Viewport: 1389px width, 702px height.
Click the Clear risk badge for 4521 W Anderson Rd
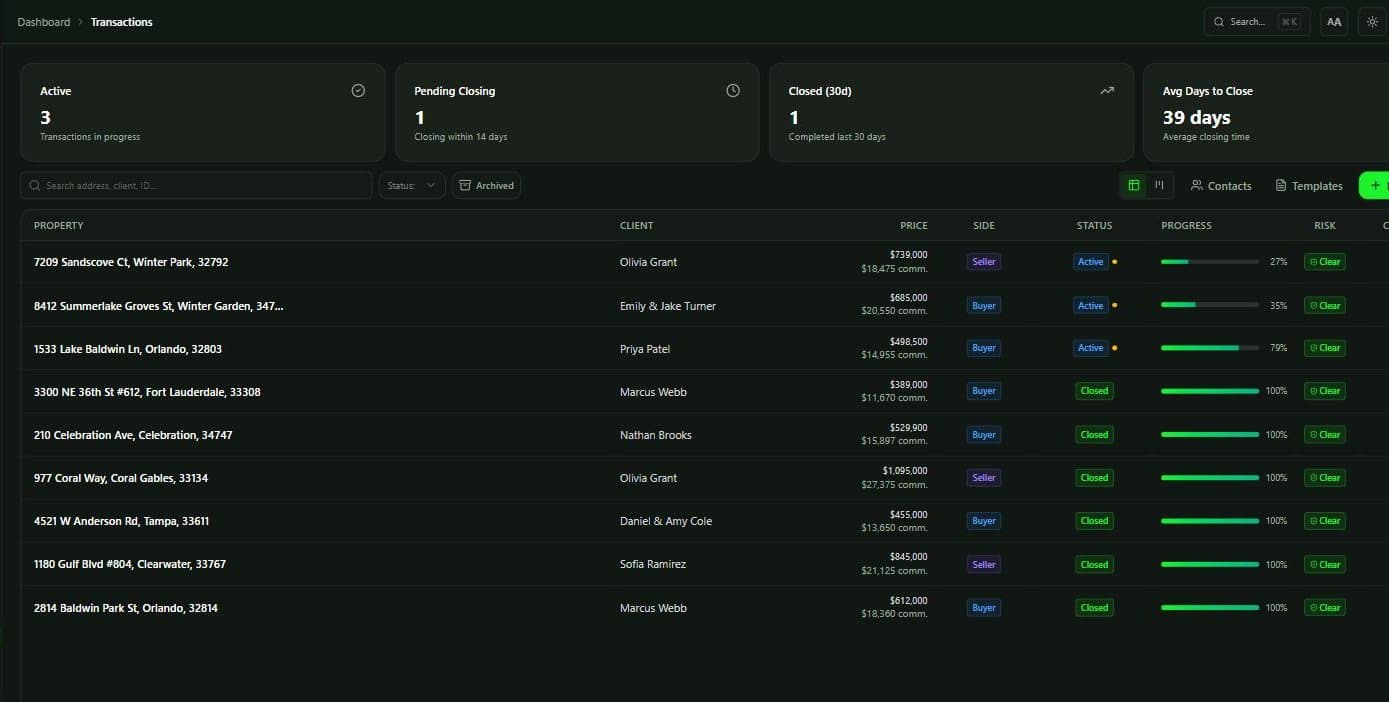pos(1325,521)
